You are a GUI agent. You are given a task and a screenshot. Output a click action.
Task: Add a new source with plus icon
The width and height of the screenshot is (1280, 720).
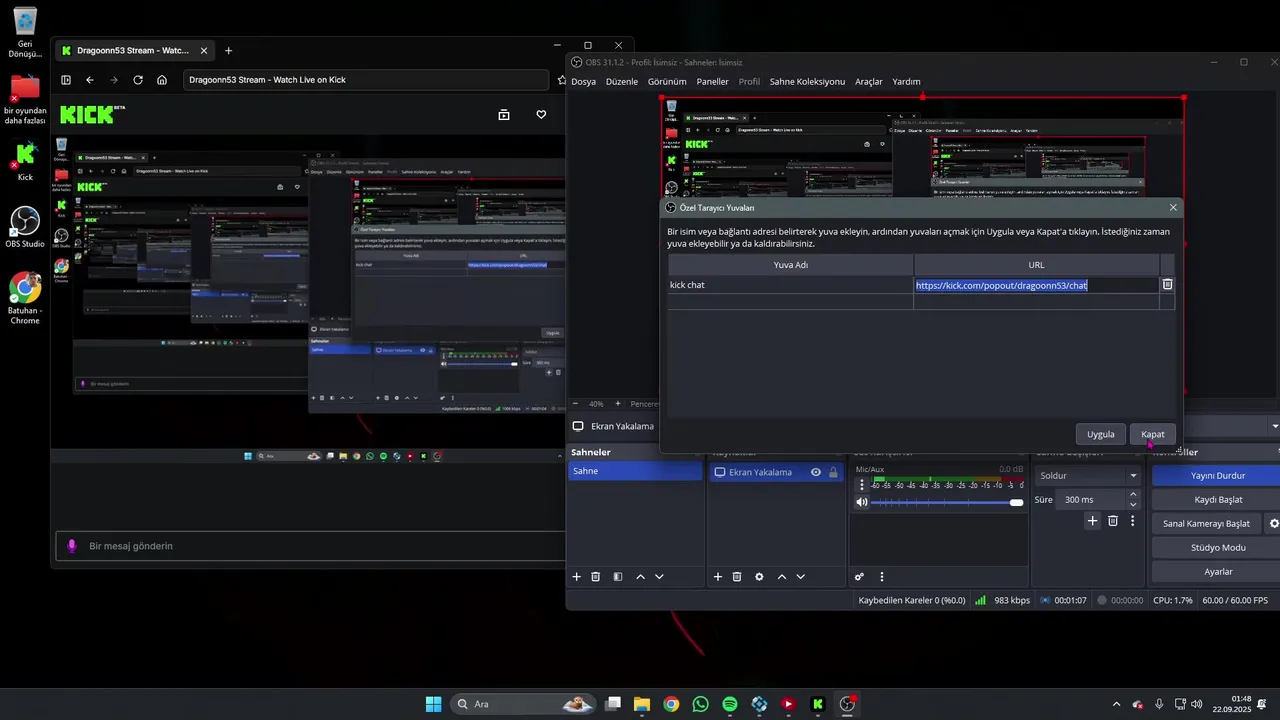coord(717,577)
